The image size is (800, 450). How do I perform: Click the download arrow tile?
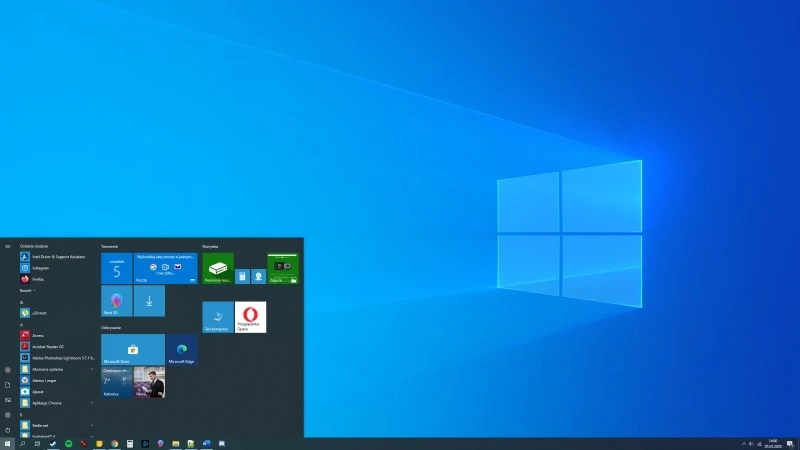(x=149, y=301)
